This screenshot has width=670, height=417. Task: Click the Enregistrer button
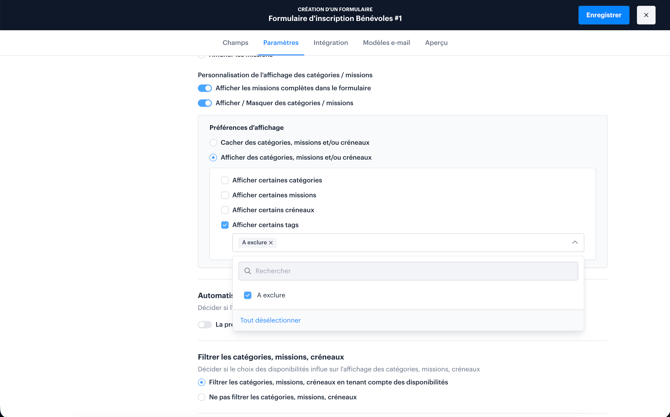tap(603, 15)
